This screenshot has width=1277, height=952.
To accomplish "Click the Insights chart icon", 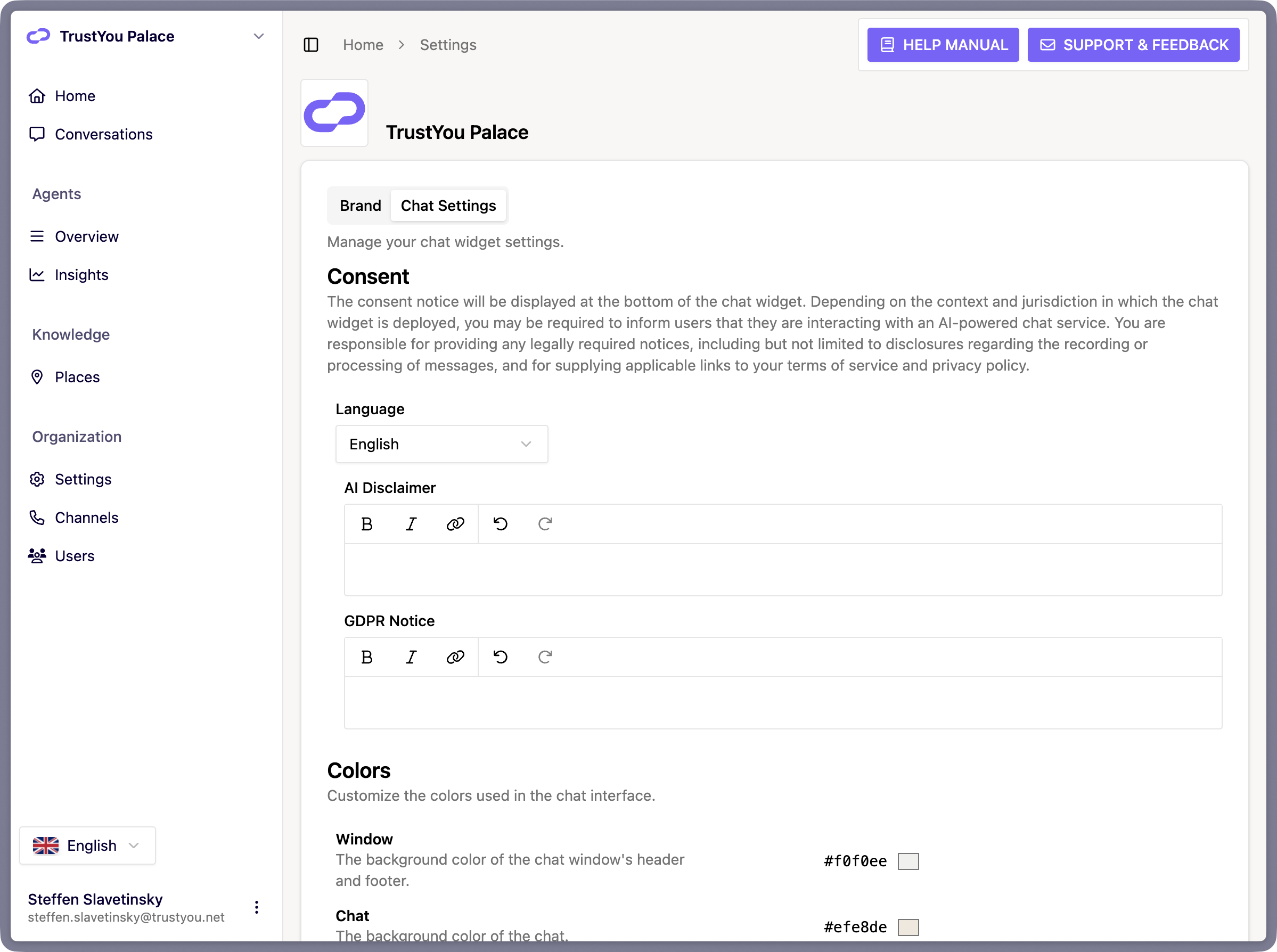I will (37, 275).
